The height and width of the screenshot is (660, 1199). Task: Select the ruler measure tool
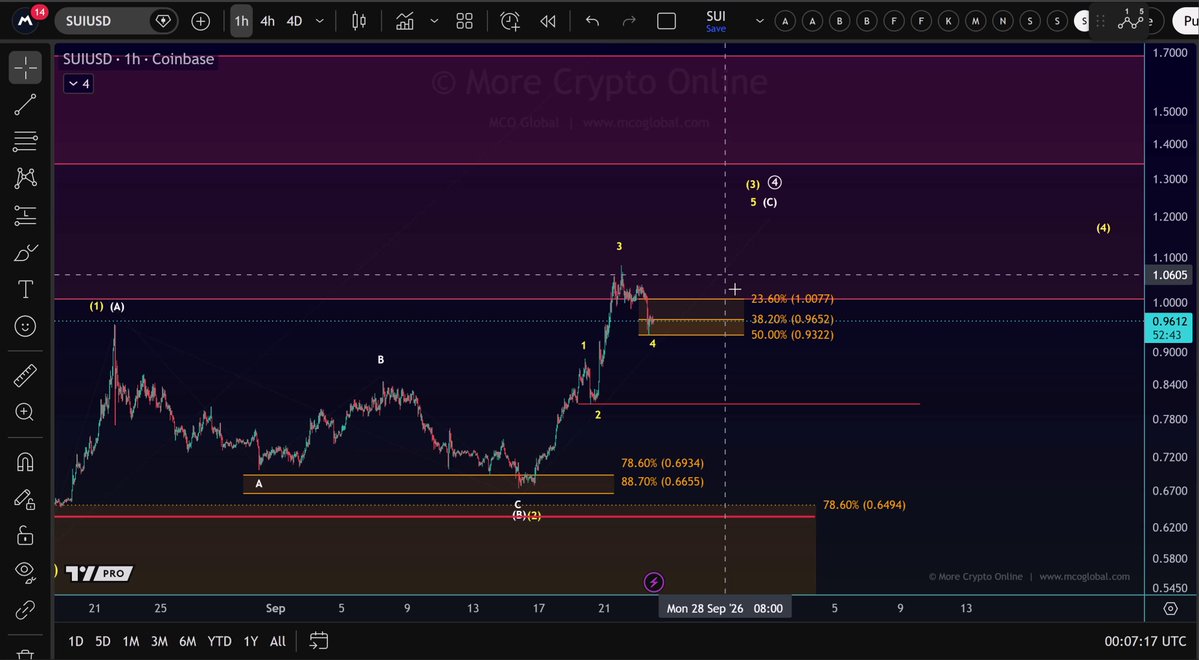pyautogui.click(x=25, y=376)
